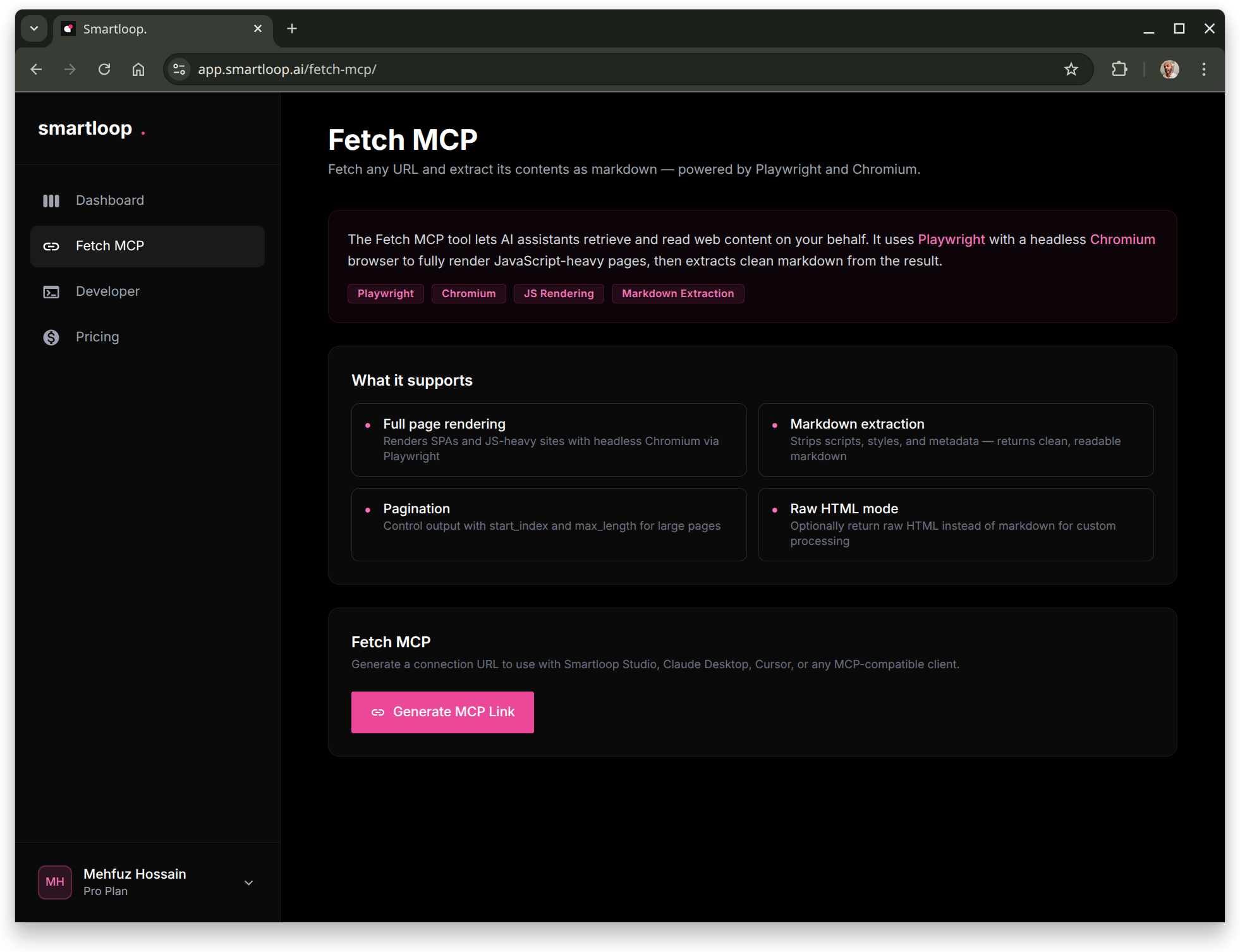Open the Developer terminal icon in sidebar
1240x952 pixels.
51,292
